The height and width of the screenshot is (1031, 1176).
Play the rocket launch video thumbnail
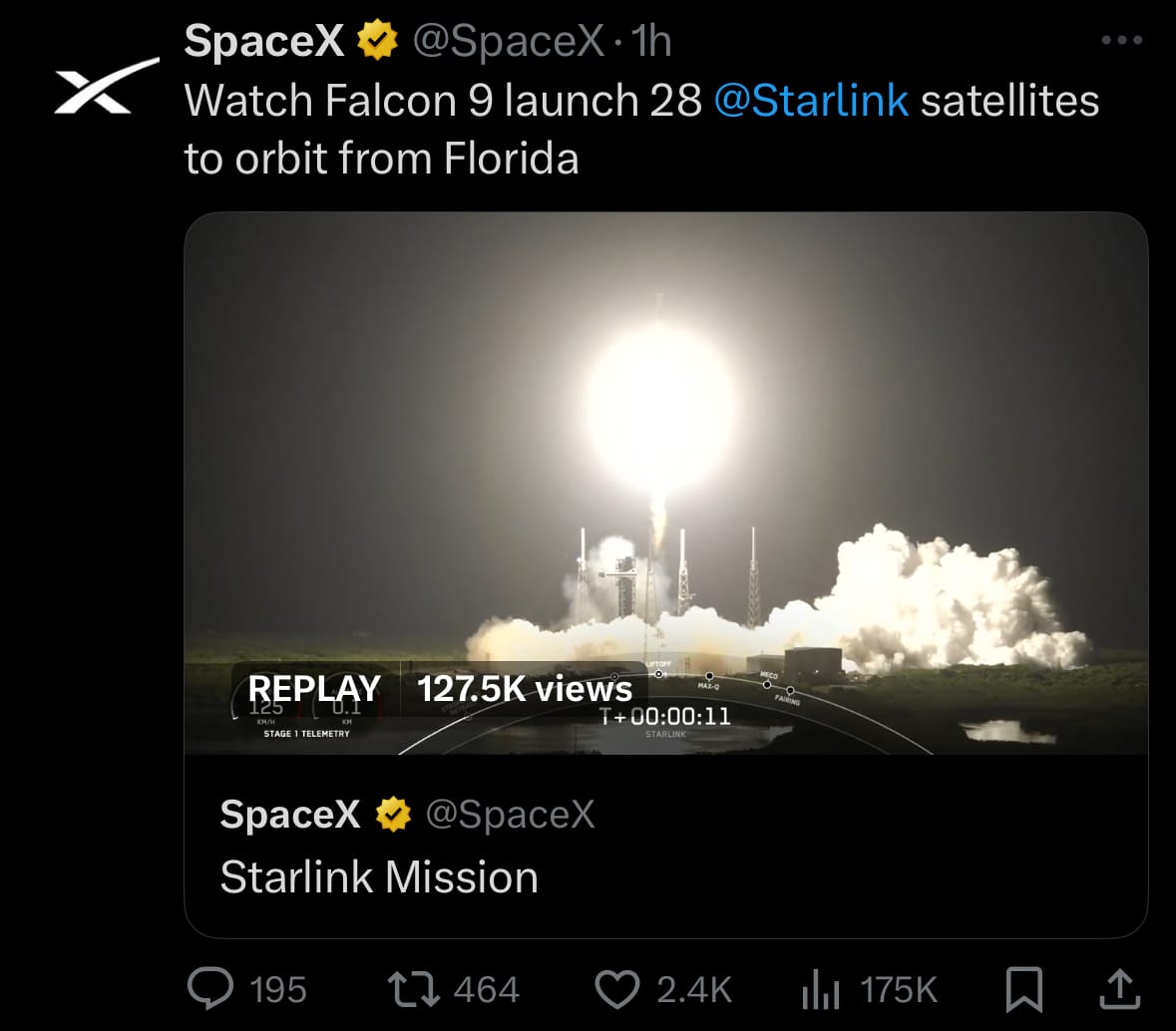coord(666,483)
